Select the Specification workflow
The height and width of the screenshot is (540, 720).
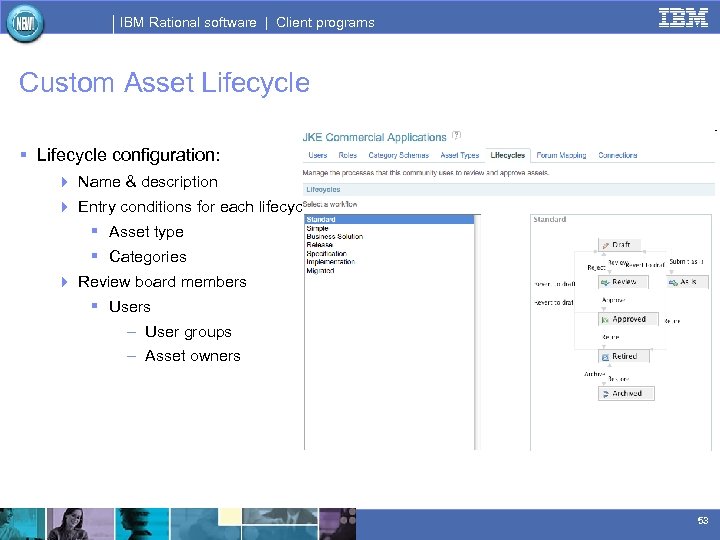click(x=326, y=253)
